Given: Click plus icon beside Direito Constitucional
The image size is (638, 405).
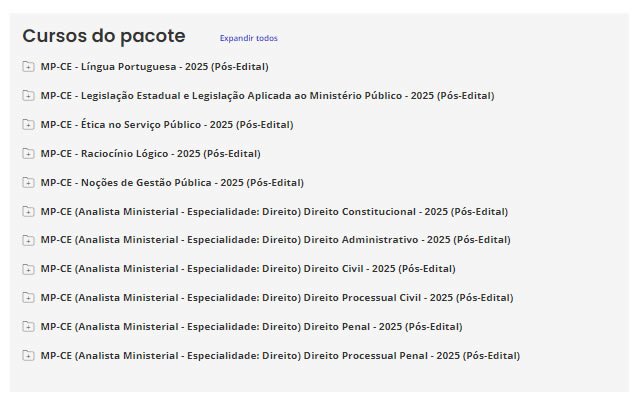Looking at the screenshot, I should [28, 212].
